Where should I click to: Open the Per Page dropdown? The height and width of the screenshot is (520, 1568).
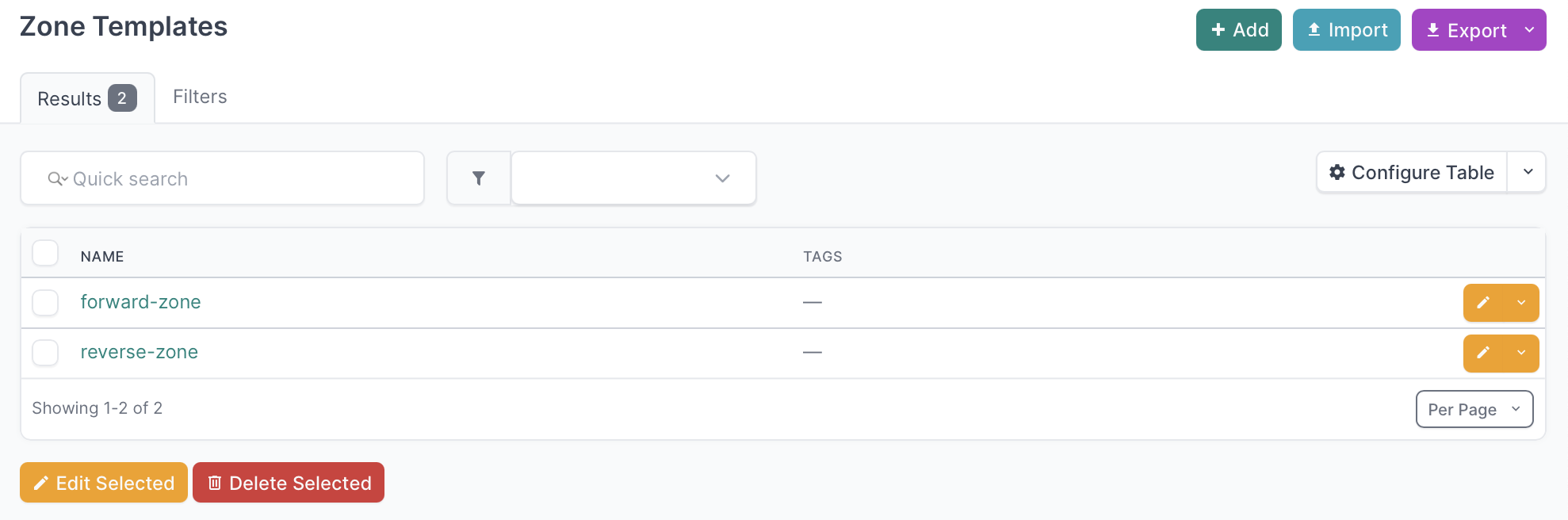1474,409
